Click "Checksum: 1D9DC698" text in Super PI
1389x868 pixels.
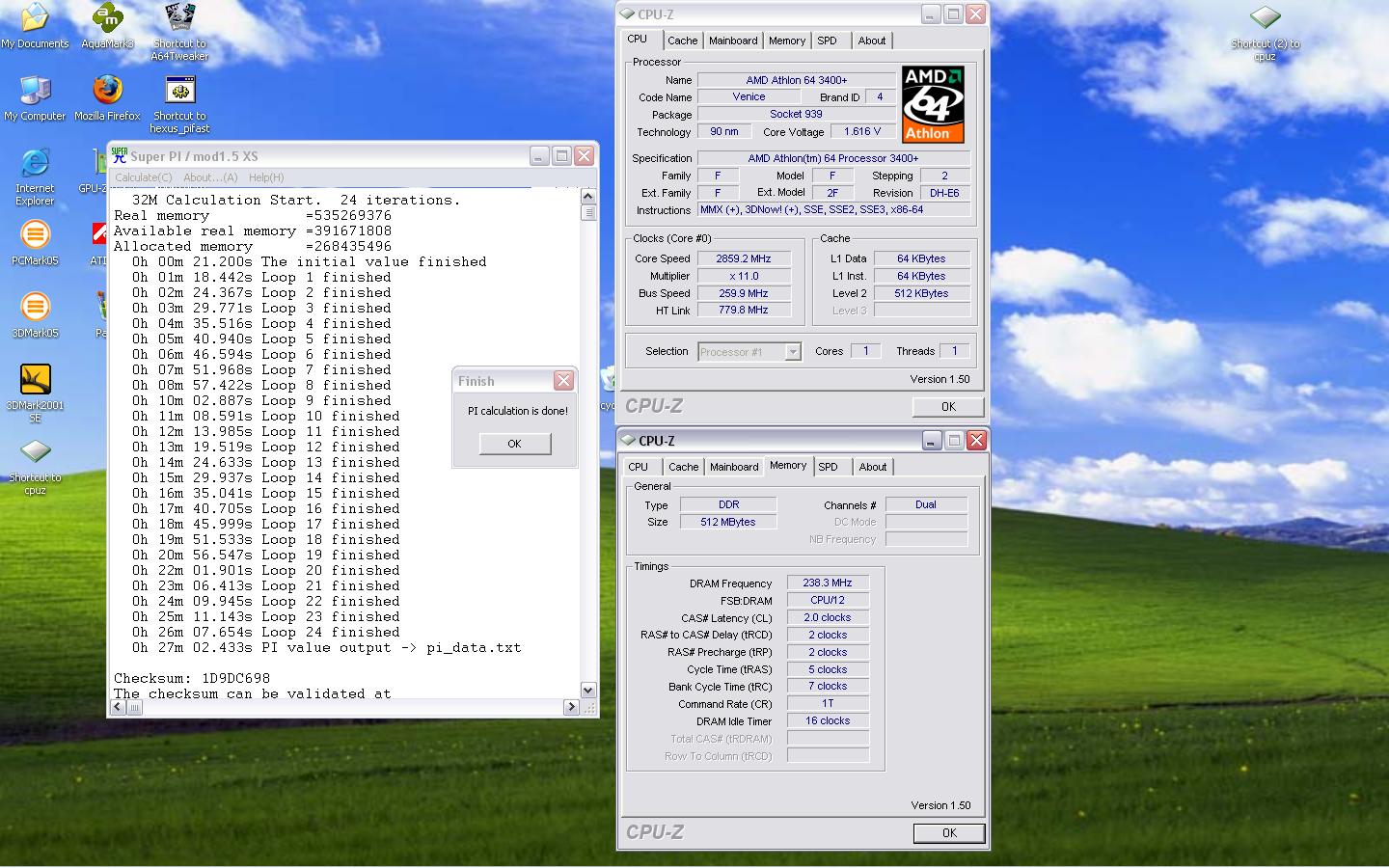(x=192, y=679)
